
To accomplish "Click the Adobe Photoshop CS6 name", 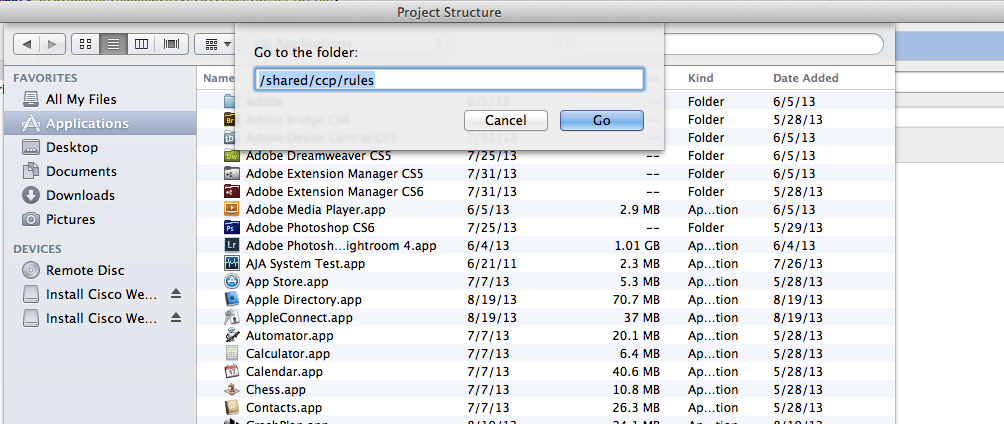I will click(310, 227).
